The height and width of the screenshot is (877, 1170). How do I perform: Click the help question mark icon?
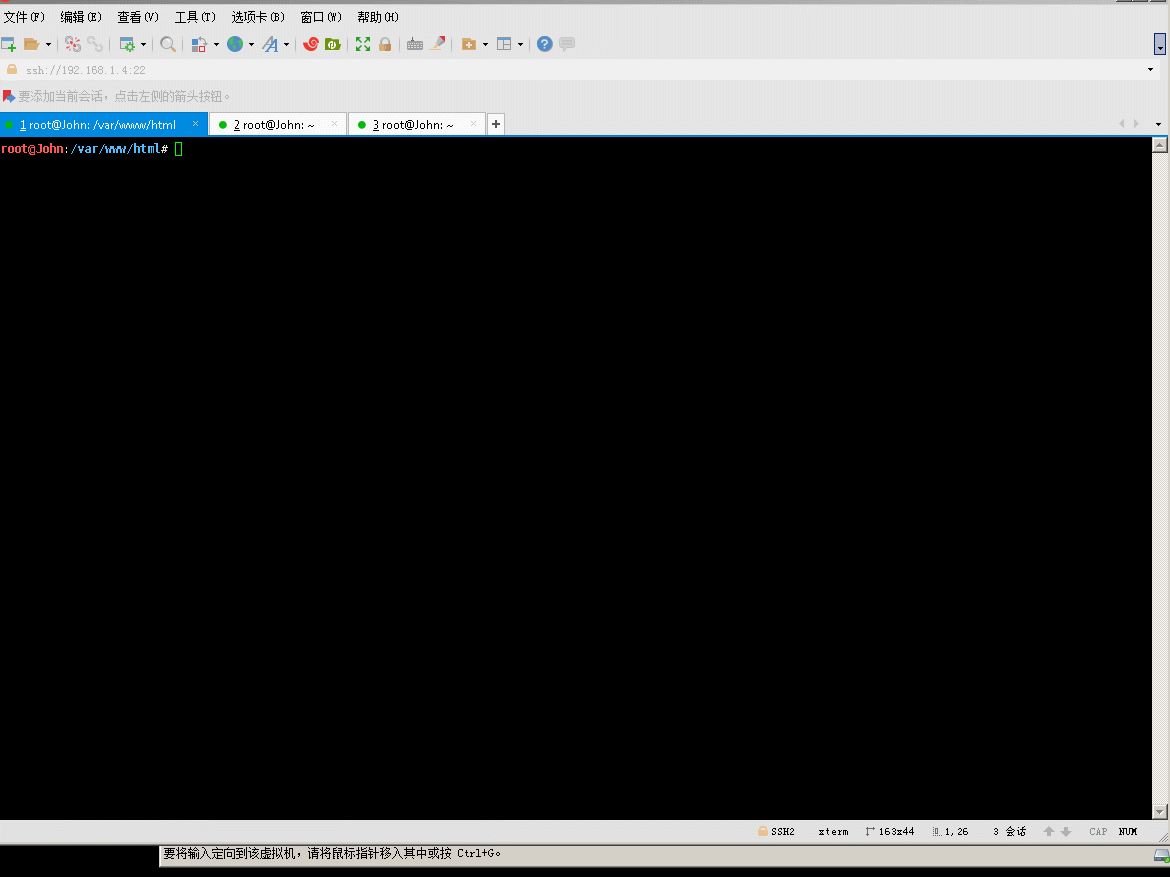[x=543, y=44]
